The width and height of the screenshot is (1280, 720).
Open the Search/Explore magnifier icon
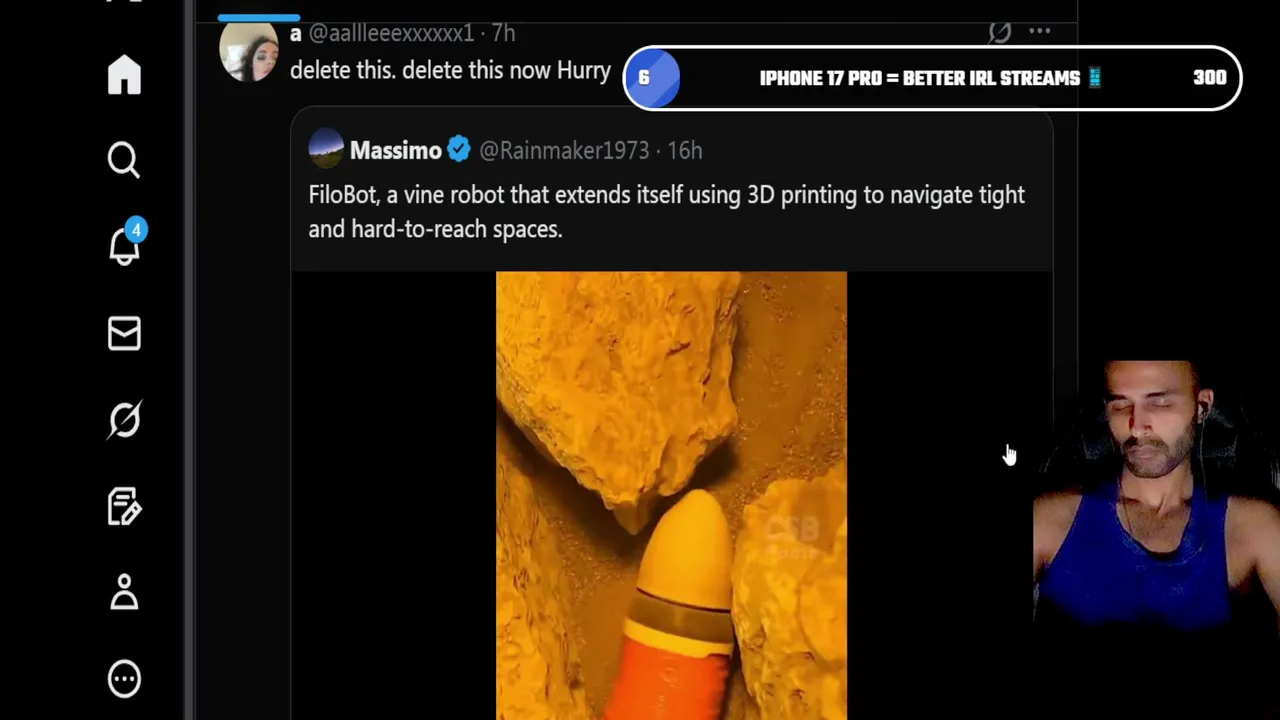[124, 160]
